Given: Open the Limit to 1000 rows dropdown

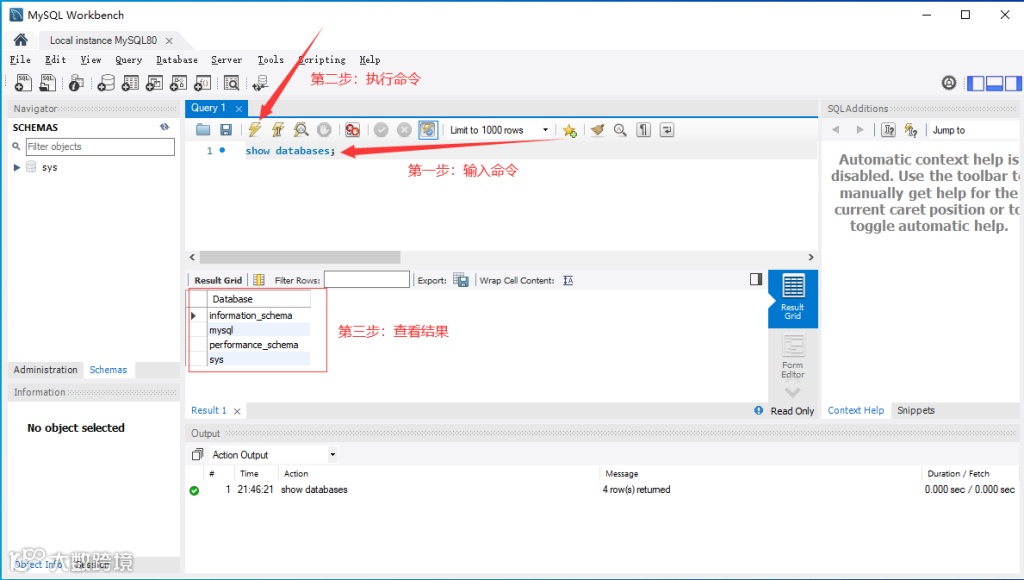Looking at the screenshot, I should pyautogui.click(x=499, y=130).
